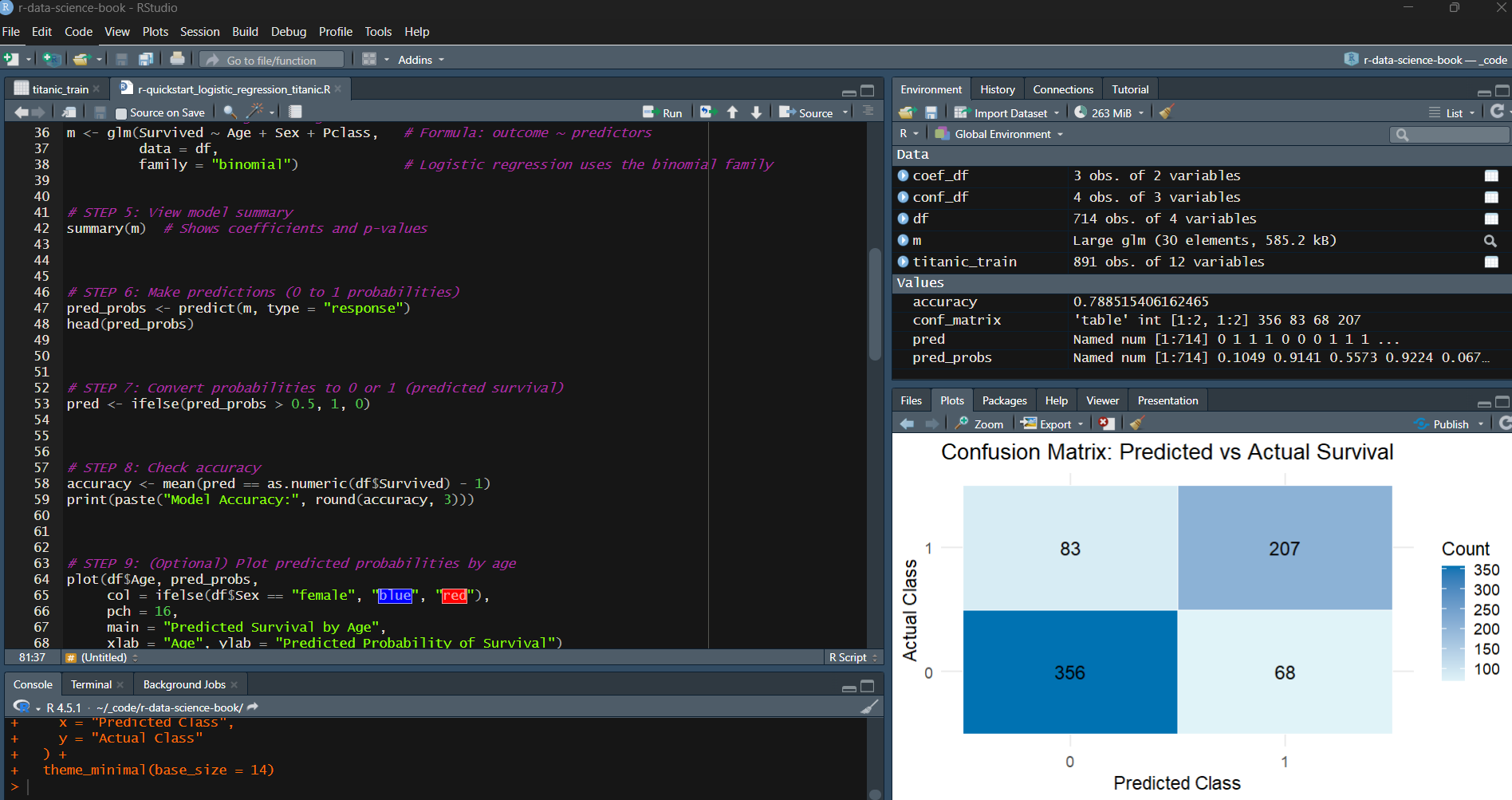Open the Global Environment dropdown
Viewport: 1512px width, 800px height.
(1002, 134)
